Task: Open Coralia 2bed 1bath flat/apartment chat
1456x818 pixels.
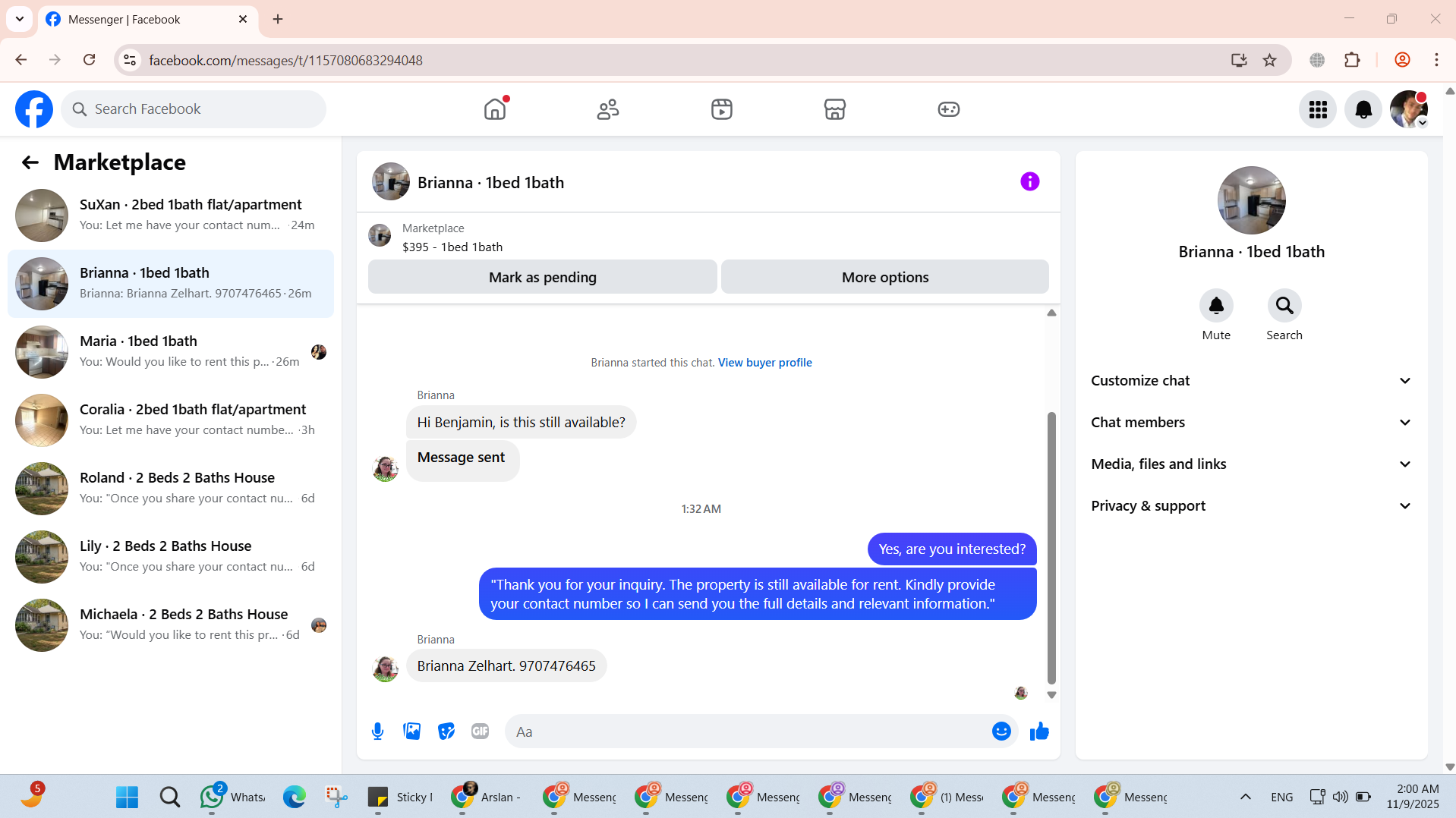Action: 171,420
